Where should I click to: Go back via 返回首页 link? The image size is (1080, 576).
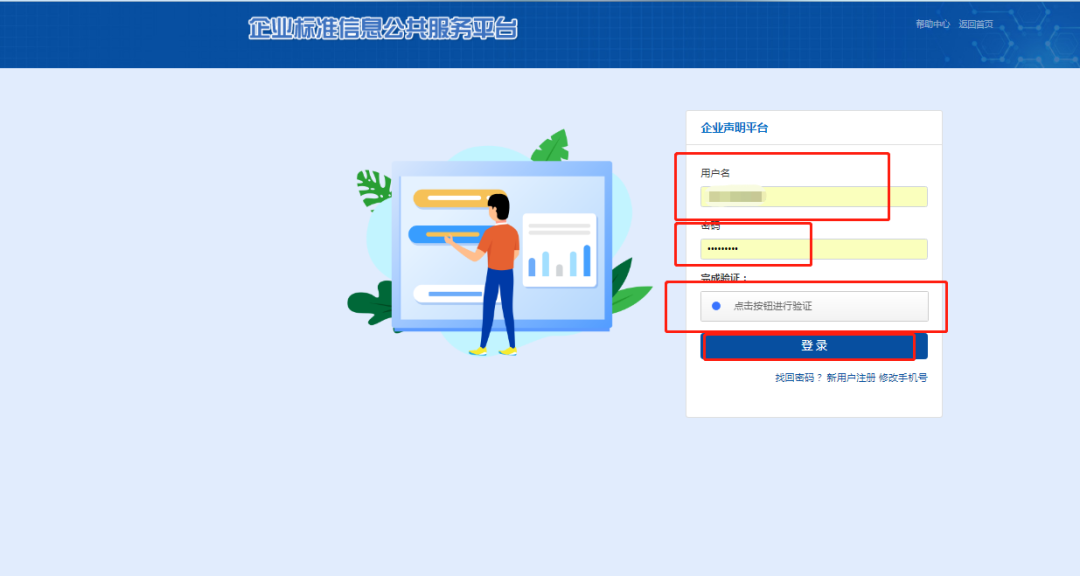coord(975,24)
